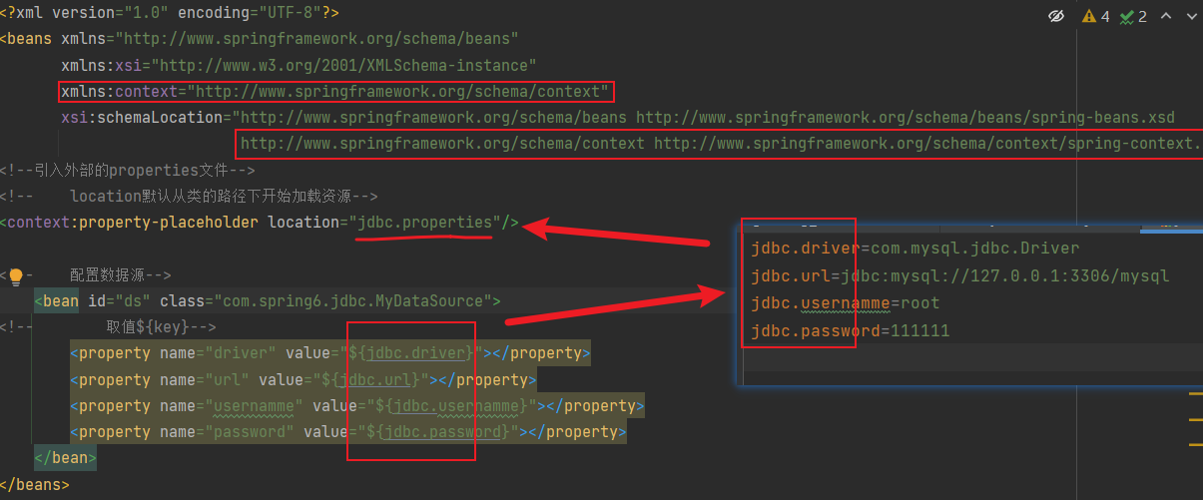
Task: Click the opening beans xmlns tag line
Action: coord(259,39)
